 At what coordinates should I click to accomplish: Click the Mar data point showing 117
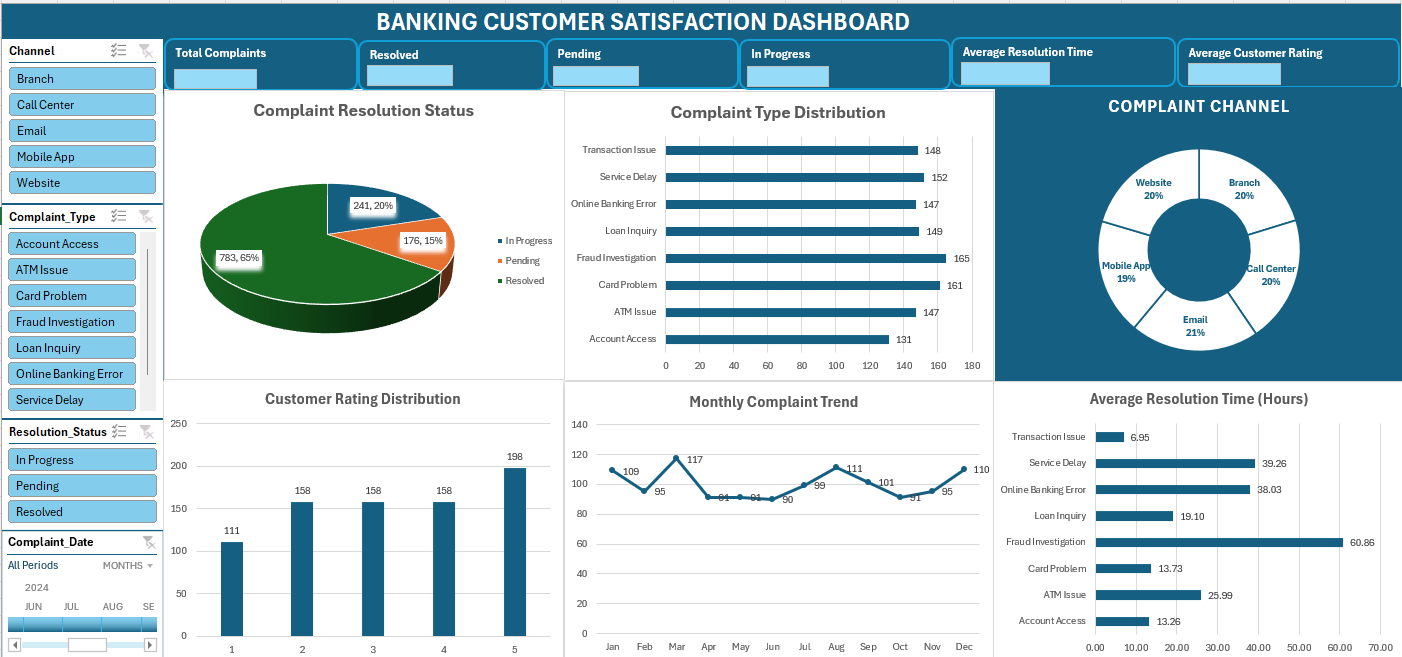[x=676, y=458]
